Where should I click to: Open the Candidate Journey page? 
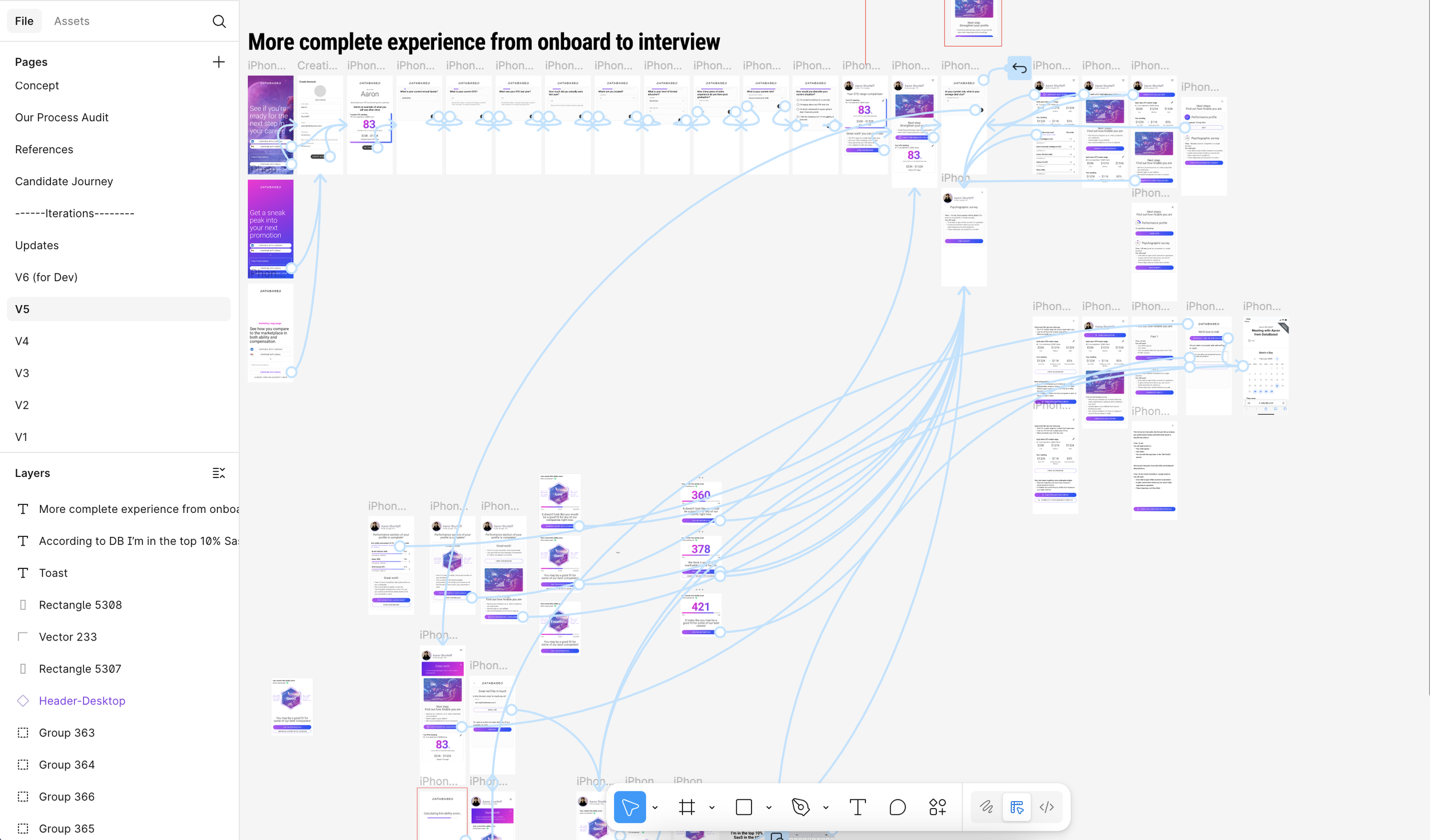click(64, 181)
